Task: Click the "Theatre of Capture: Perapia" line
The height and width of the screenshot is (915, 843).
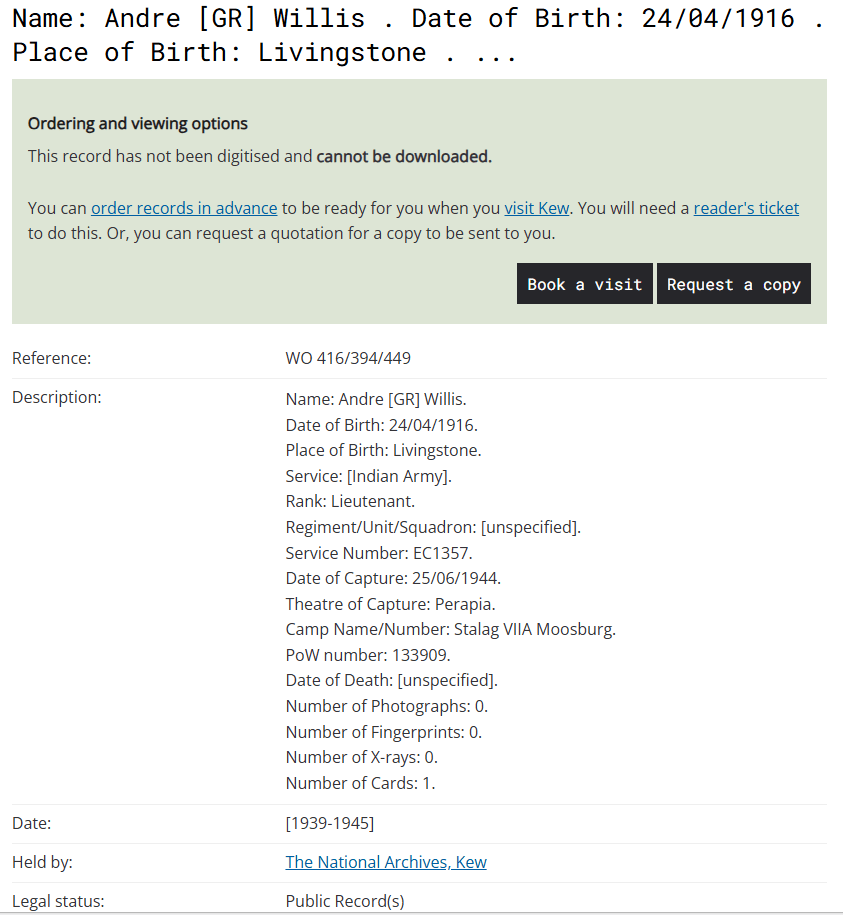Action: click(x=390, y=604)
